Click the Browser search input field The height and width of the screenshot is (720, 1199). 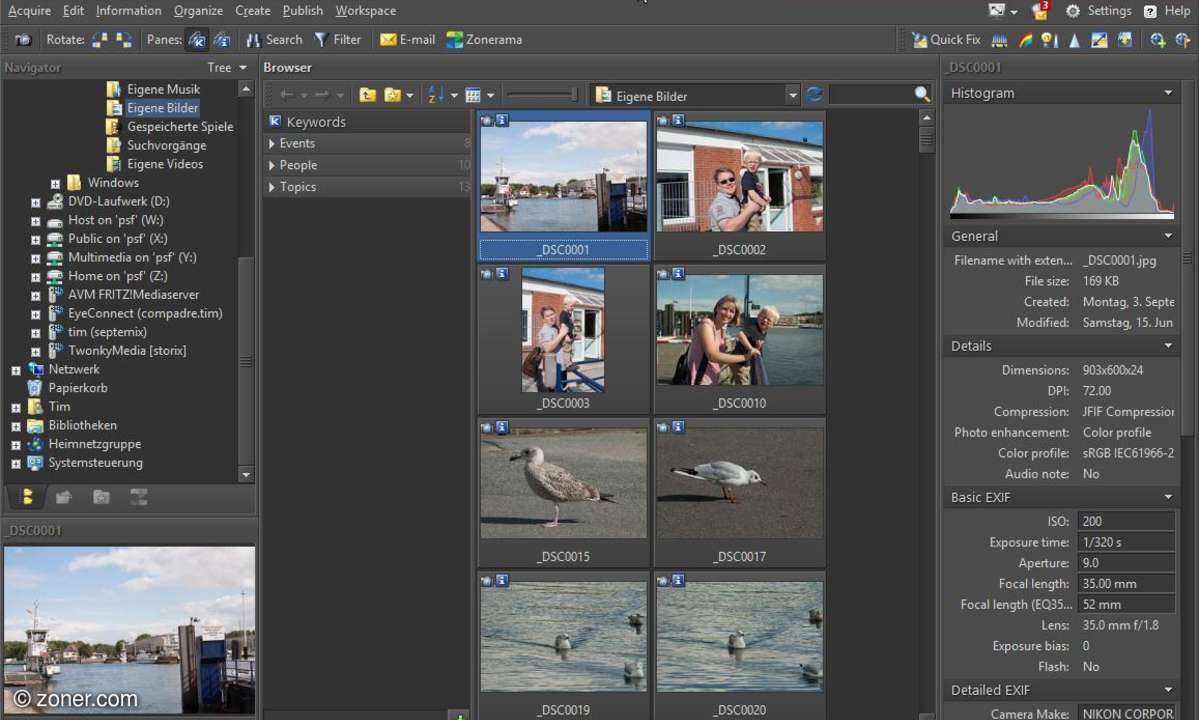[872, 95]
